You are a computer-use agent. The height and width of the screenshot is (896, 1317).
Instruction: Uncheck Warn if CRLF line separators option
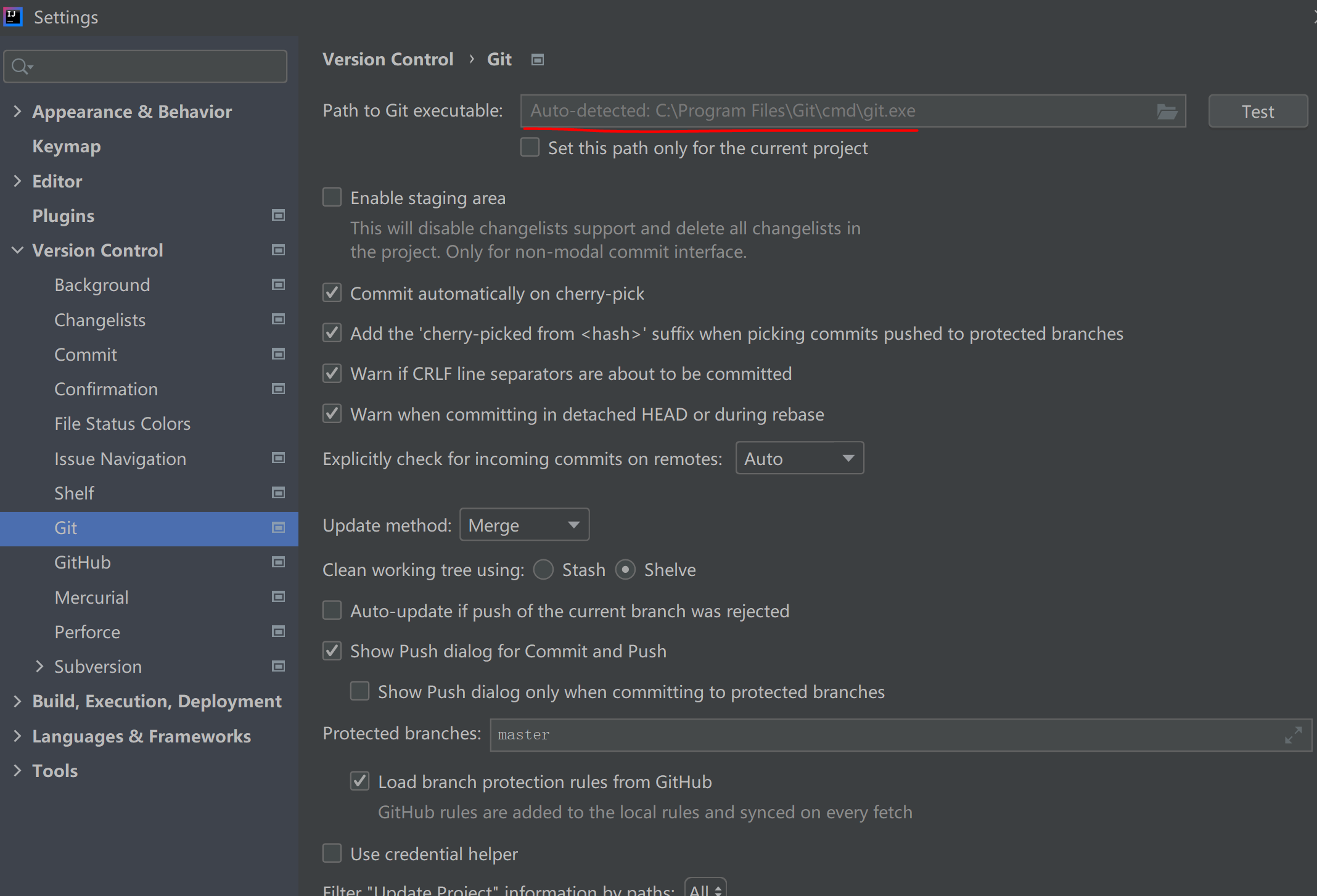pyautogui.click(x=332, y=374)
